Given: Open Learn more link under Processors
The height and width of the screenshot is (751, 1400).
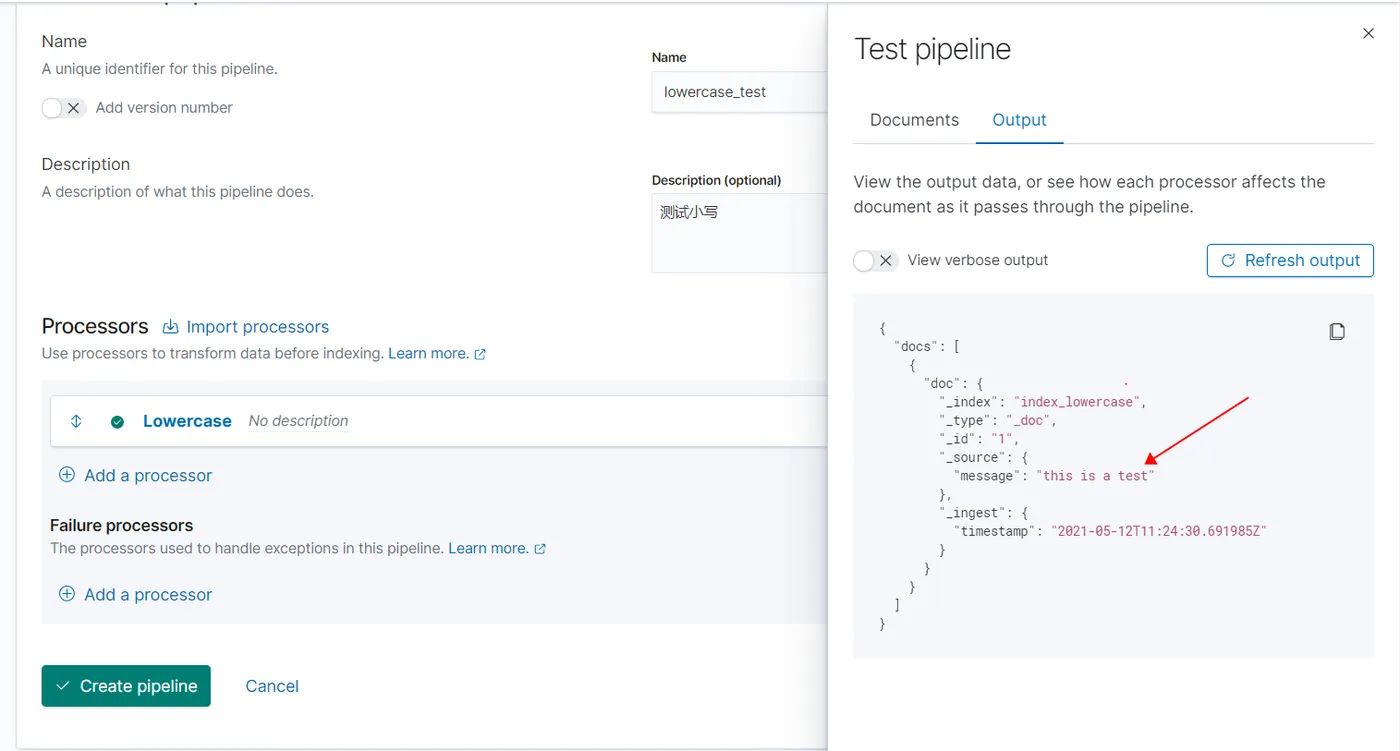Looking at the screenshot, I should pos(437,353).
